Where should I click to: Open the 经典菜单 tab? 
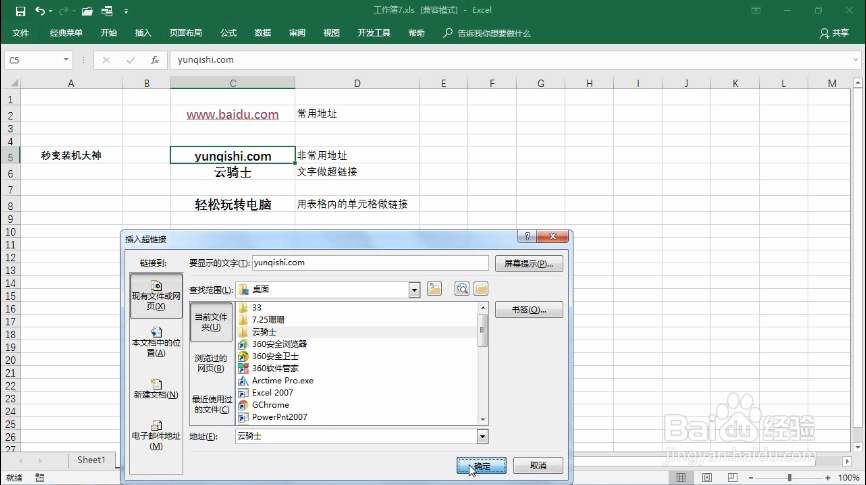[66, 33]
